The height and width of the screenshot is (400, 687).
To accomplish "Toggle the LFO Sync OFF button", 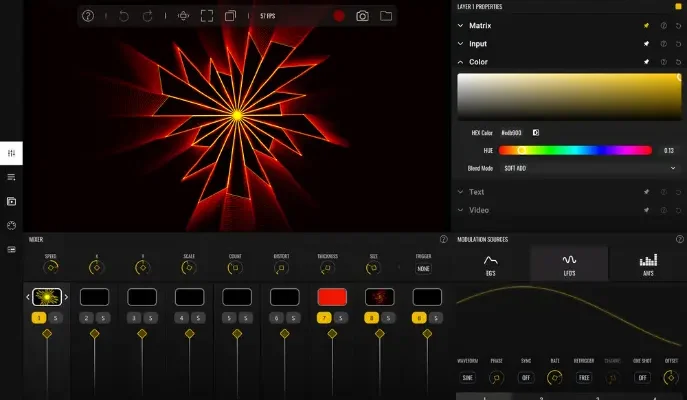I will coord(525,378).
